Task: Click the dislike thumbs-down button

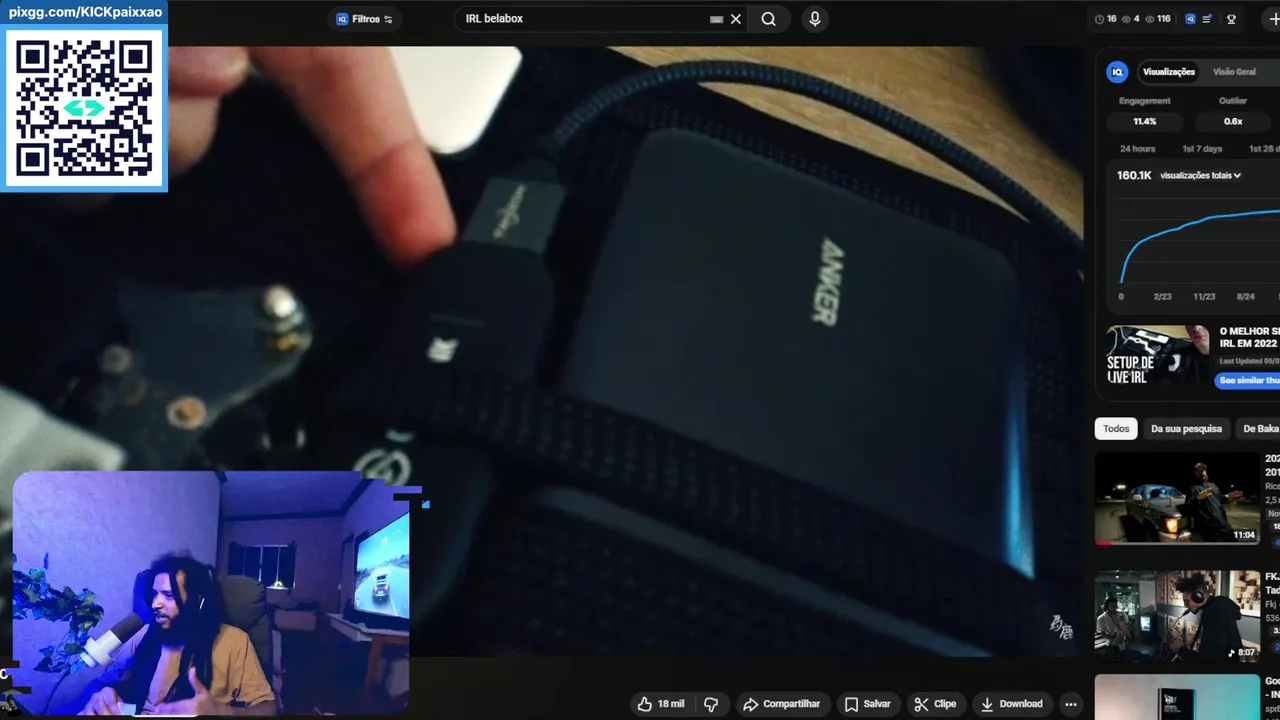Action: click(x=711, y=704)
